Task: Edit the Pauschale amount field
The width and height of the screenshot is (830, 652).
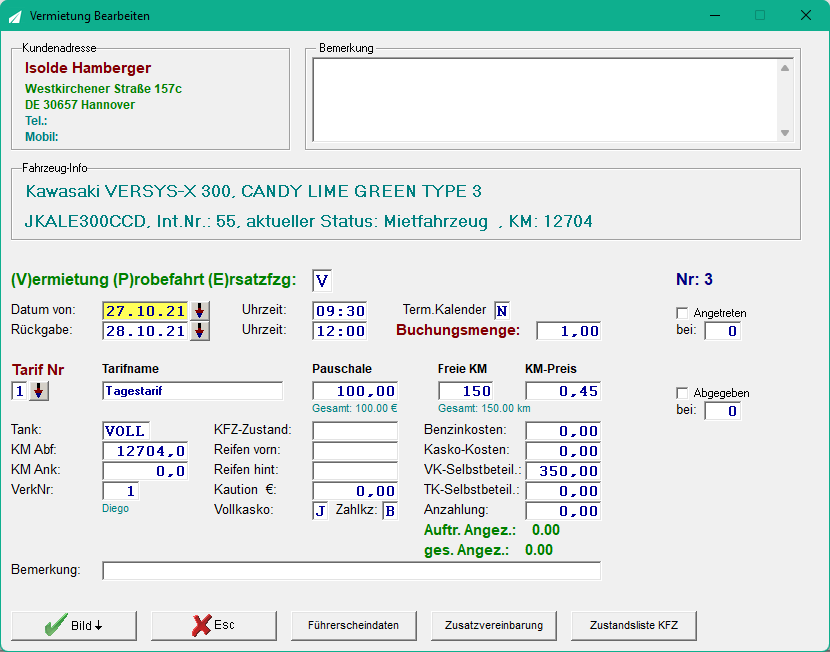Action: coord(355,391)
